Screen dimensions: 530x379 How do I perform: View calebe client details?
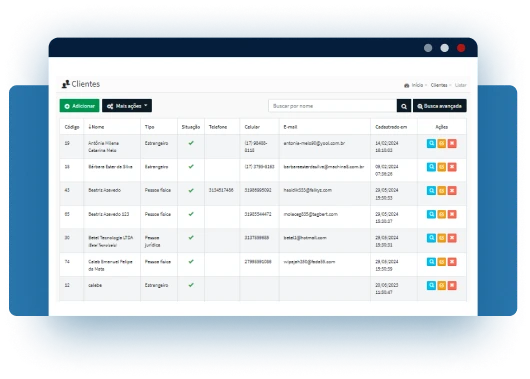(431, 285)
